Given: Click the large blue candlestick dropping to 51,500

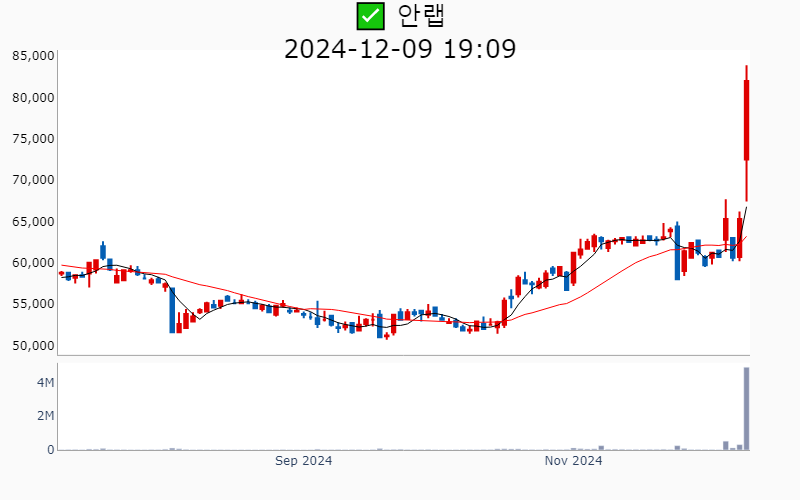Looking at the screenshot, I should 172,310.
